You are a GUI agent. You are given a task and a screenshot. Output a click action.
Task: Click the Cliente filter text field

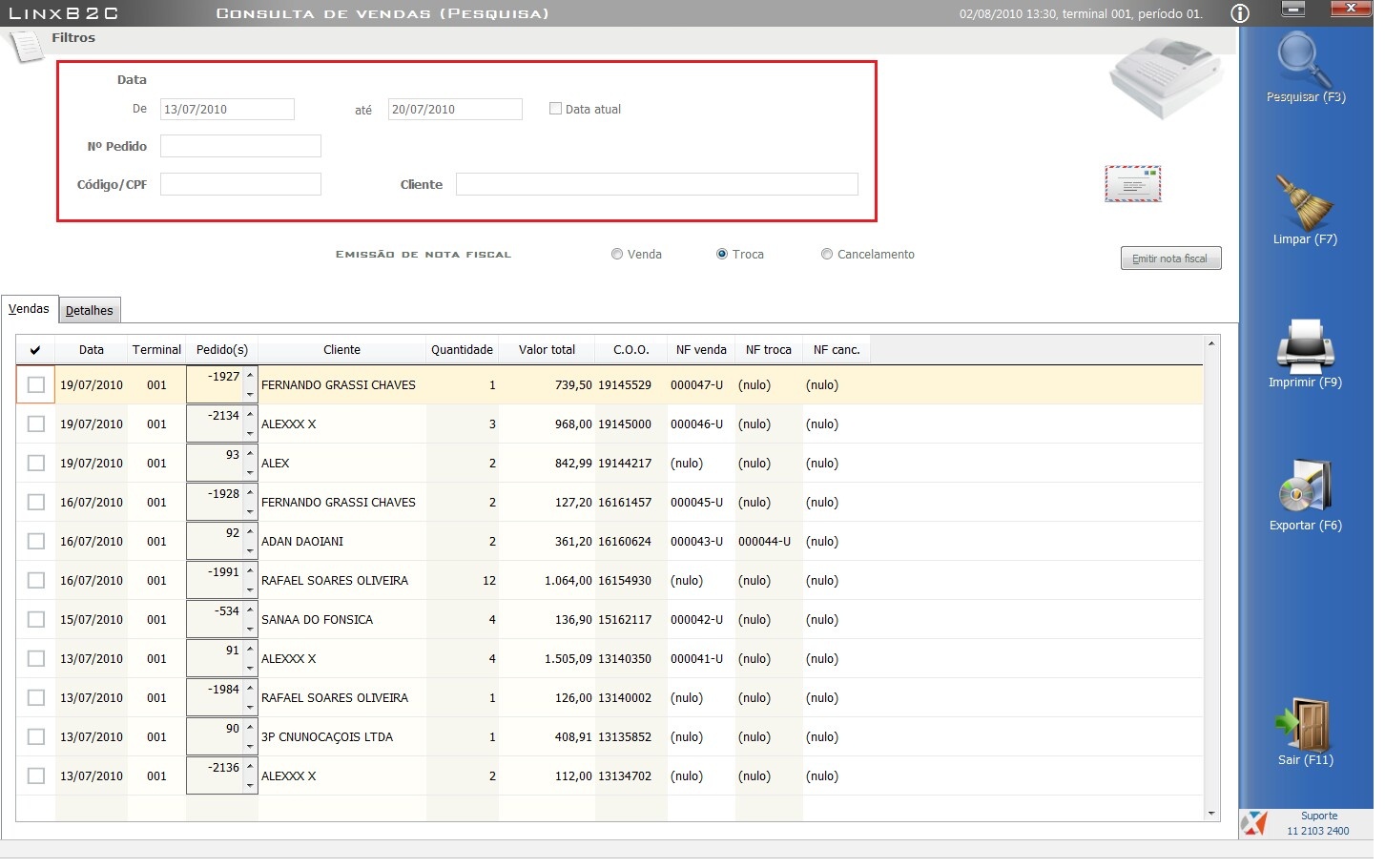[x=656, y=184]
